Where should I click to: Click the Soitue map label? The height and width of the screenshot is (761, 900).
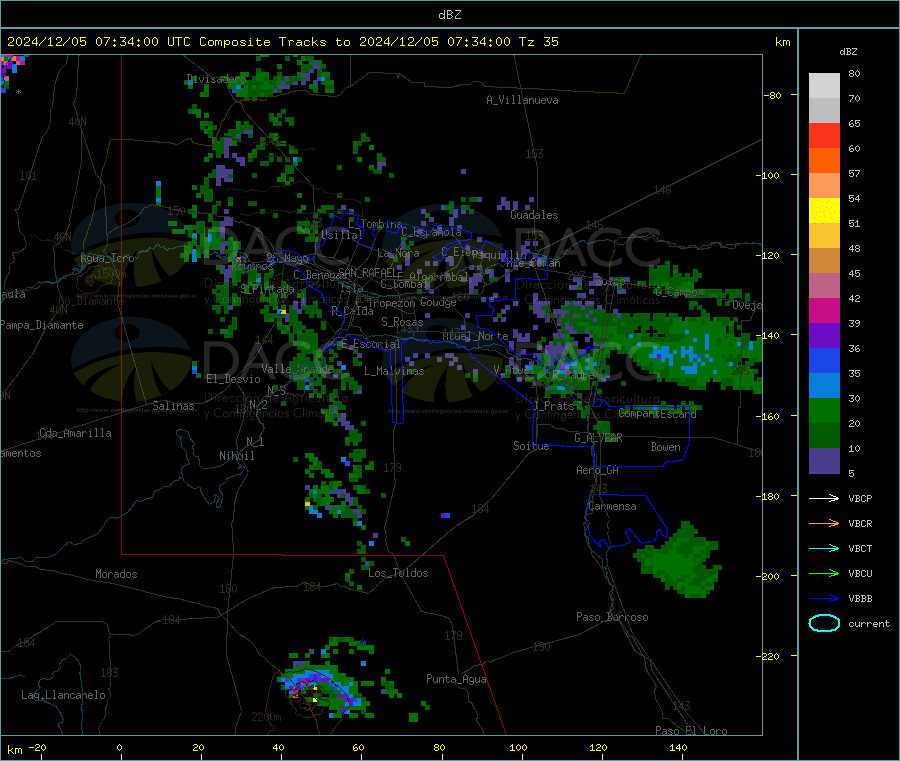[x=531, y=446]
